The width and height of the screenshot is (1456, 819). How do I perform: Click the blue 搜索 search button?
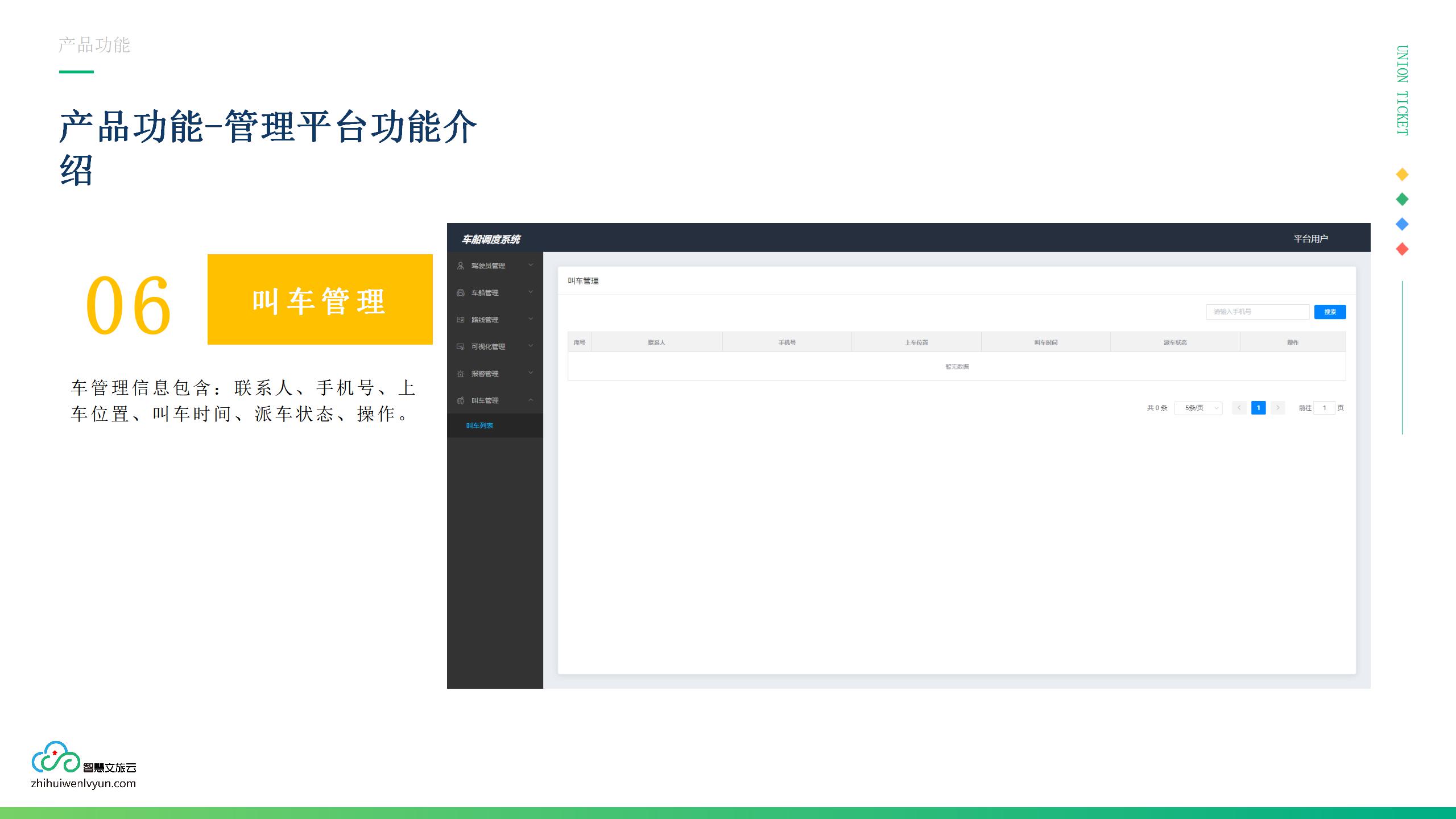[1330, 312]
